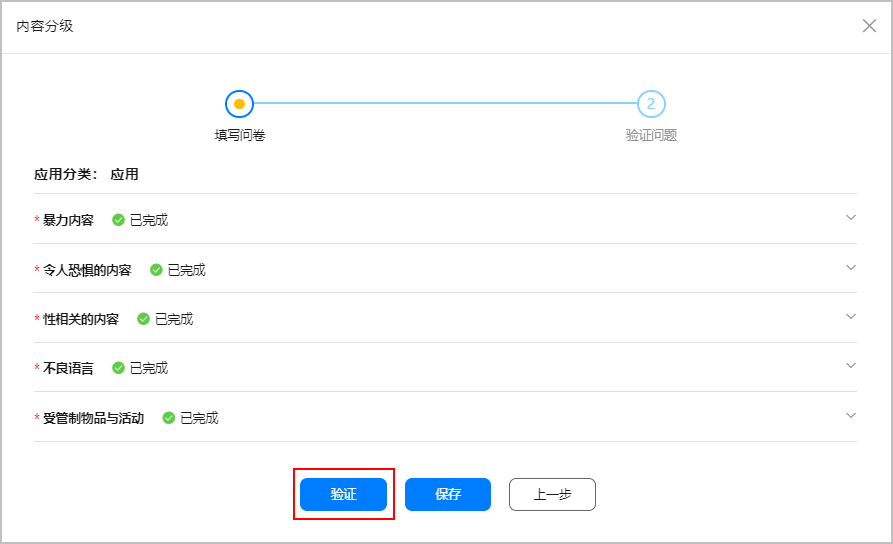Expand the 性相关的内容 section chevron
This screenshot has height=544, width=893.
(x=851, y=316)
